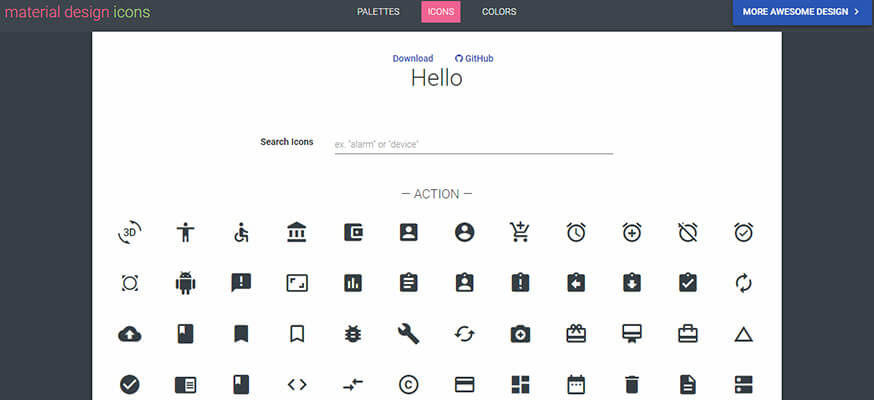Screen dimensions: 874x400
Task: Open the GitHub link
Action: pyautogui.click(x=474, y=58)
